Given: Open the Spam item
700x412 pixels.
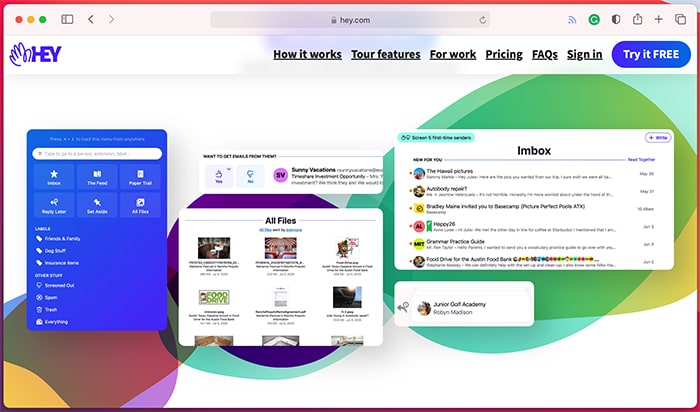Looking at the screenshot, I should point(46,297).
